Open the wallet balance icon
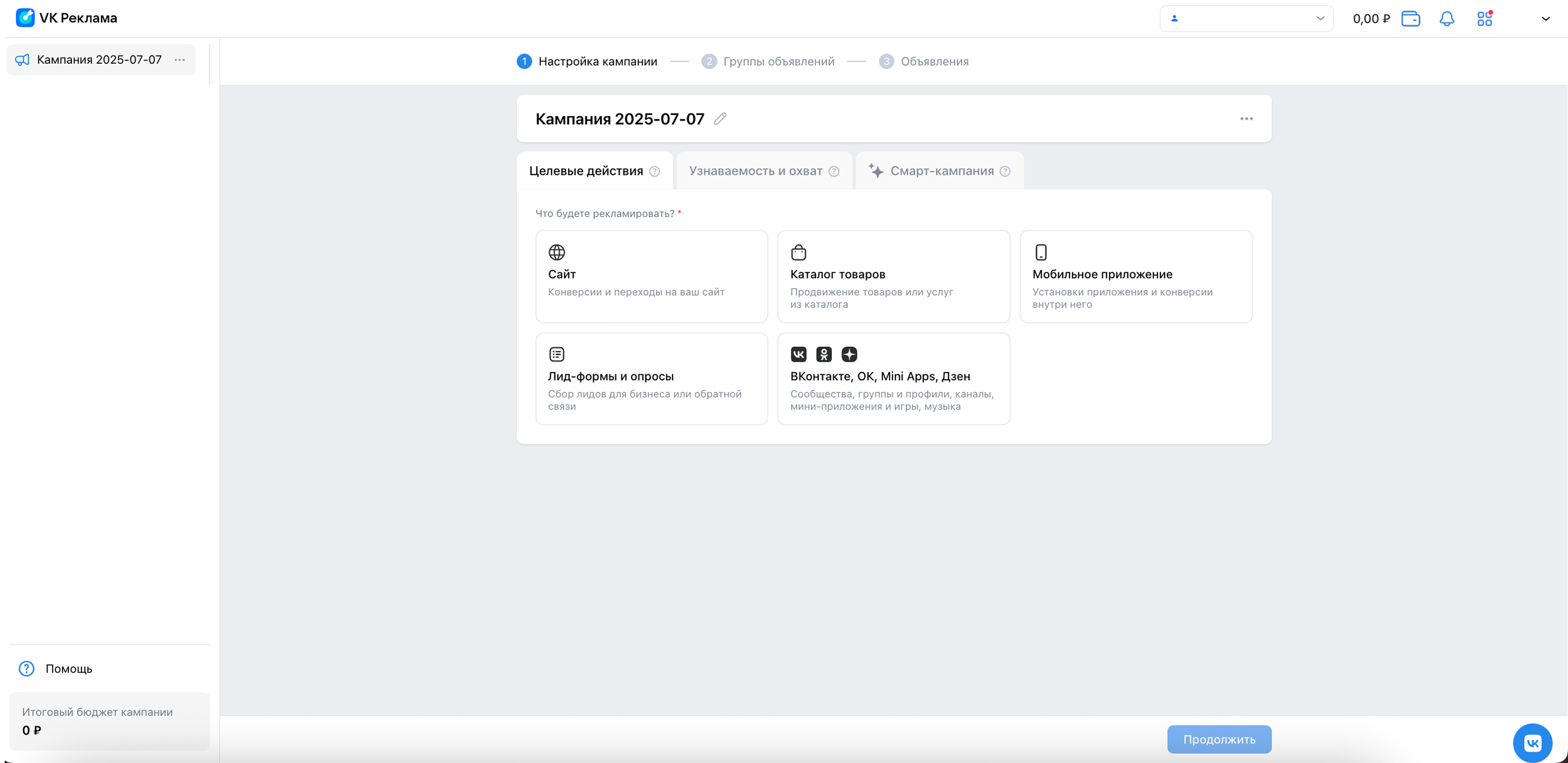This screenshot has height=763, width=1568. (x=1410, y=19)
